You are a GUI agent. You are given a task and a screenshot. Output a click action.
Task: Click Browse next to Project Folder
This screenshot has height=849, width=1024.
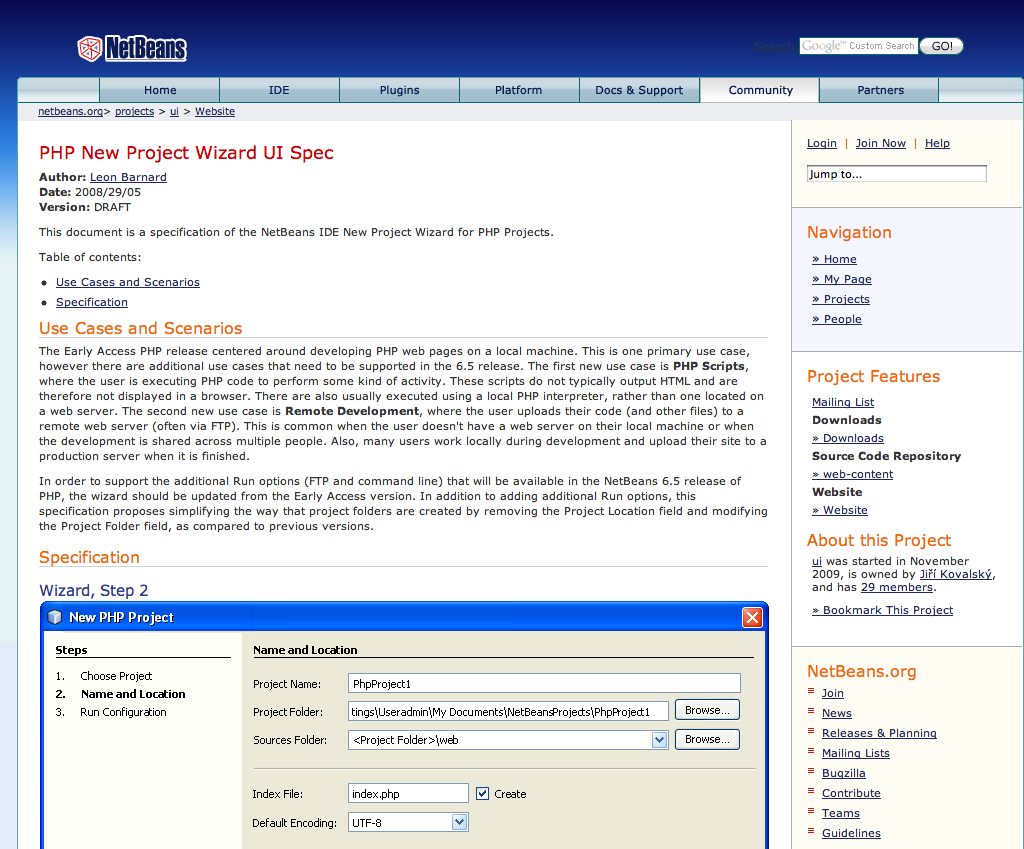[707, 710]
